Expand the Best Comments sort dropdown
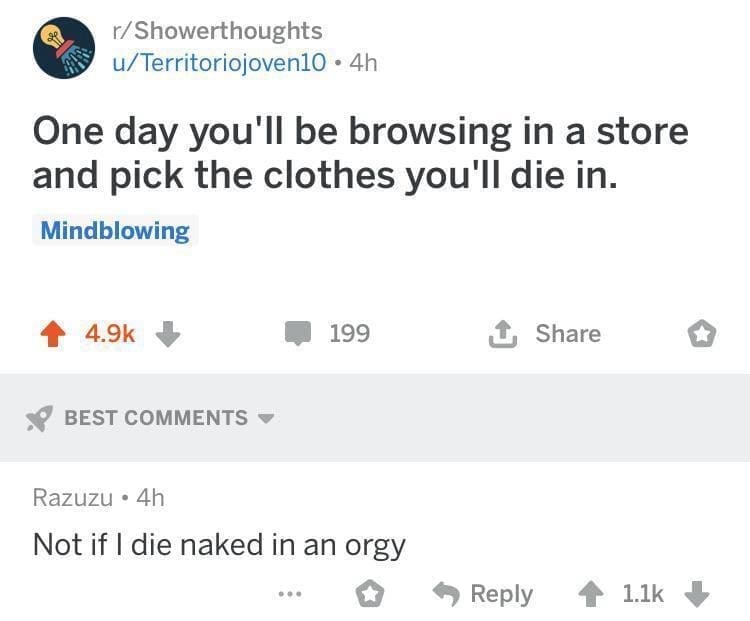This screenshot has width=750, height=621. click(264, 418)
